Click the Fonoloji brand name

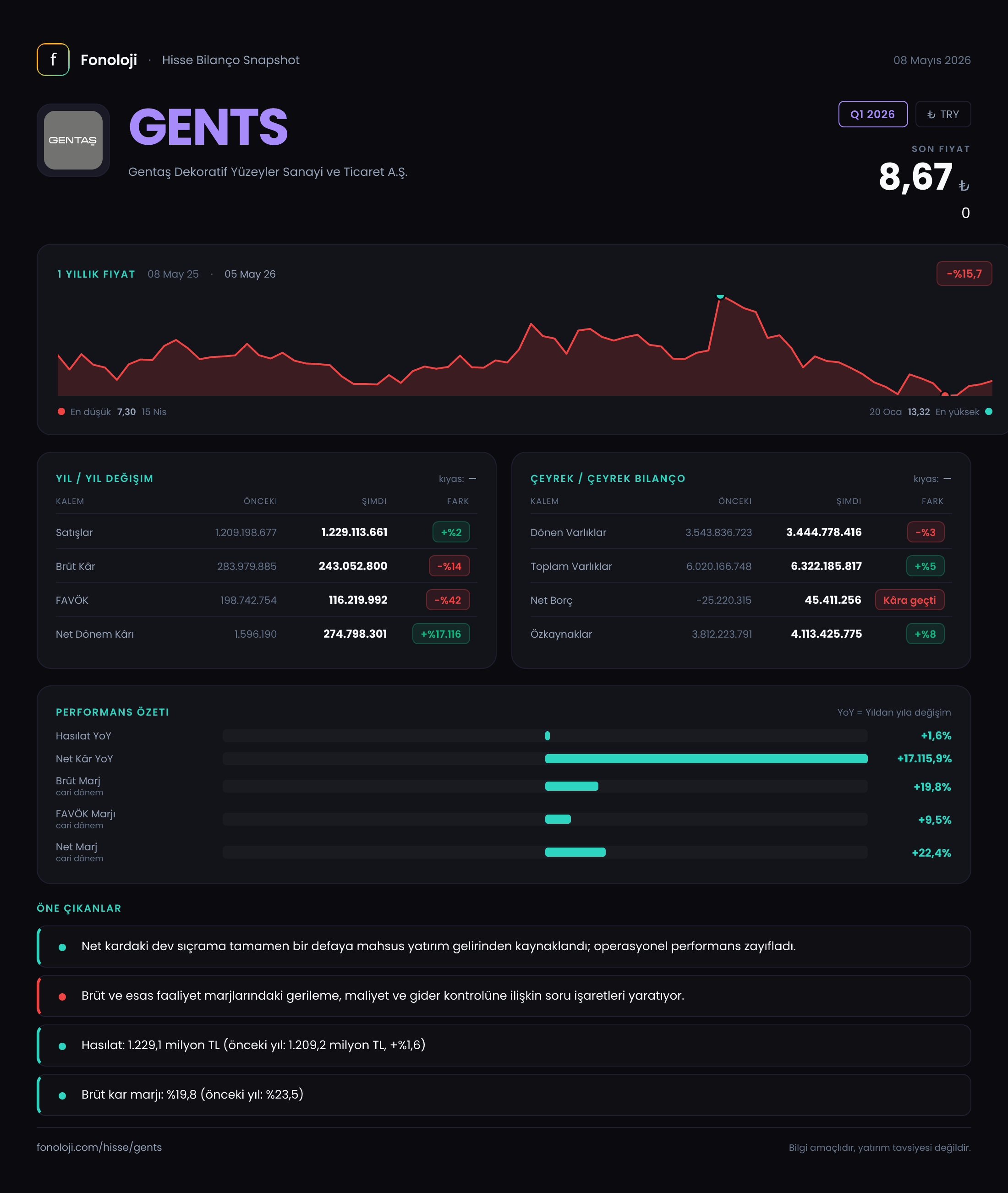point(109,60)
